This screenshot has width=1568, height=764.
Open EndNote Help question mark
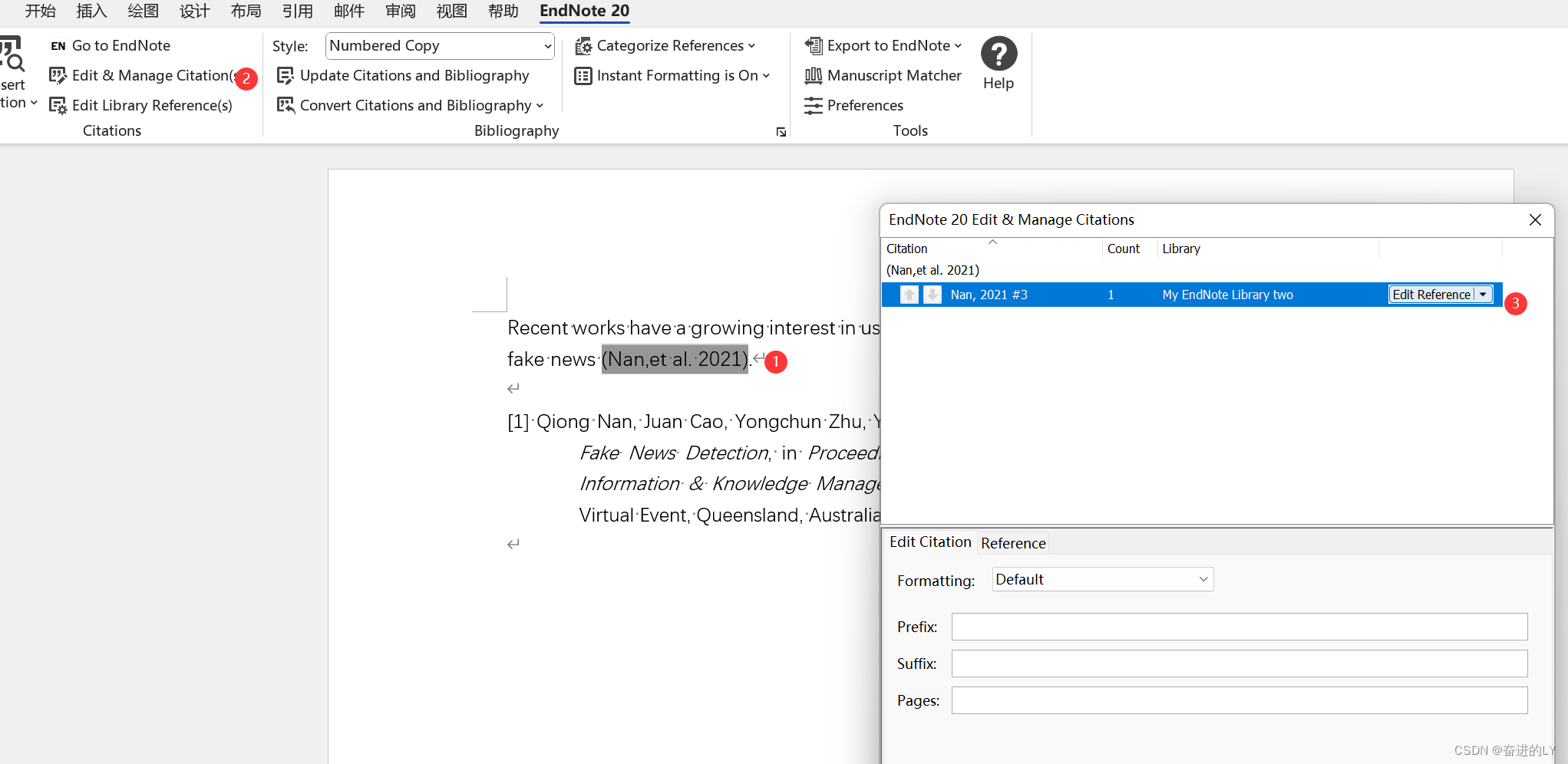click(999, 54)
